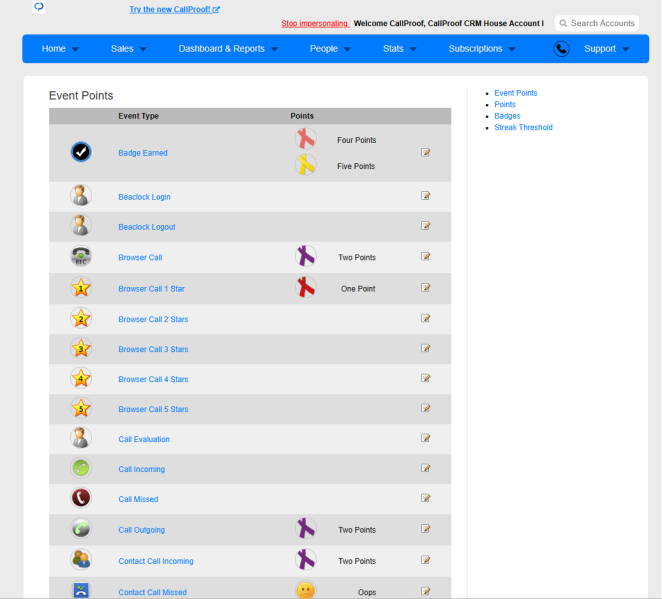The image size is (662, 599).
Task: Edit the Browser Call 5 Stars row
Action: (x=426, y=408)
